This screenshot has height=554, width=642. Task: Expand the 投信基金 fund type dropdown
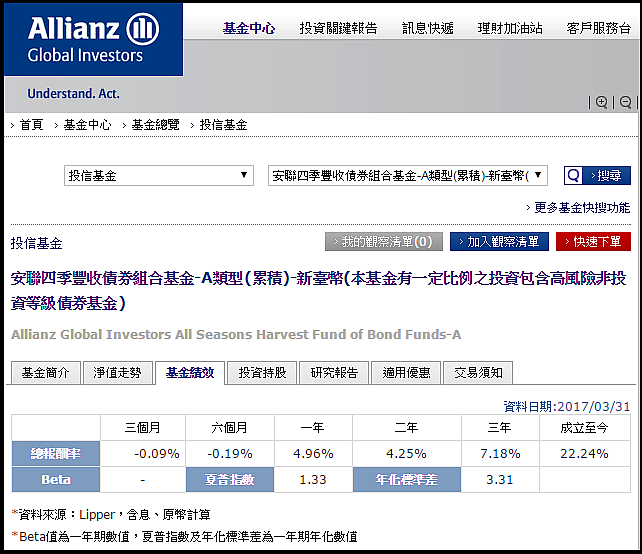click(159, 176)
